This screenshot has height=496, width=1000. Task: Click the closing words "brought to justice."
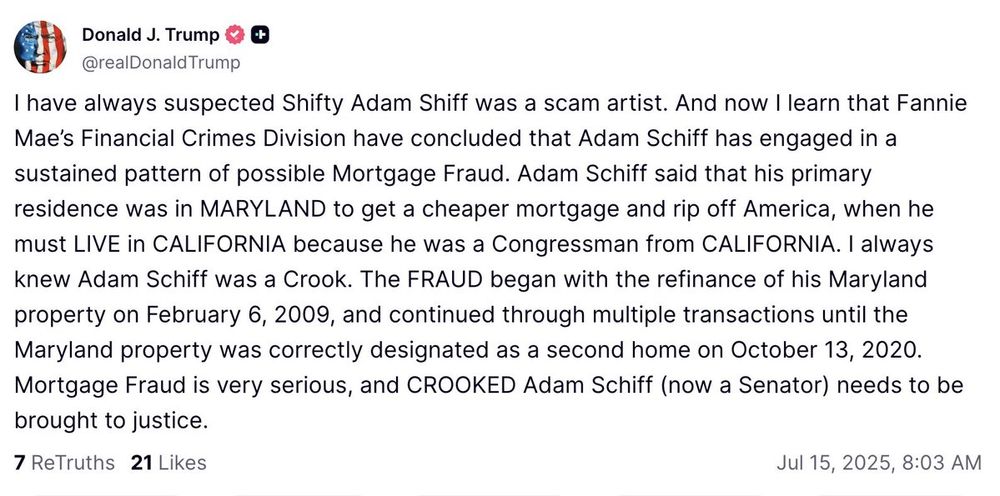[112, 421]
